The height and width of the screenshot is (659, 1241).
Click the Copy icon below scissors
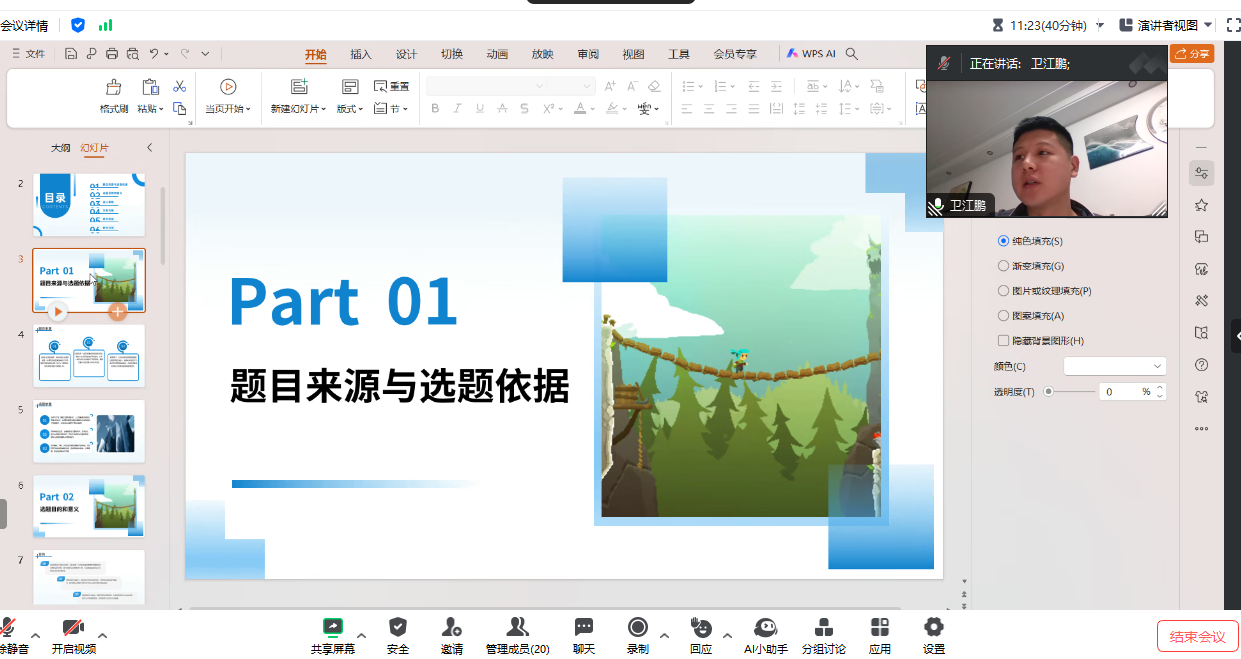[x=180, y=108]
